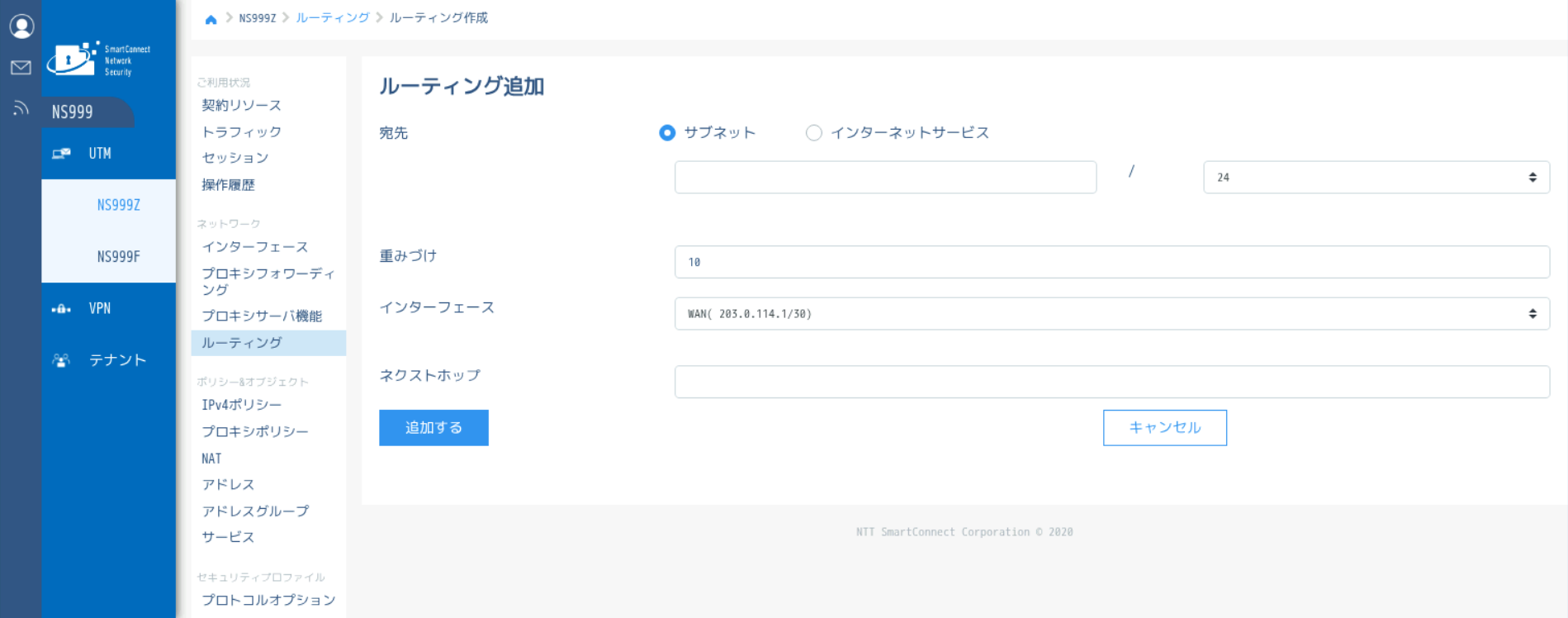This screenshot has height=618, width=1568.
Task: Open トラフィック in the side menu
Action: pos(242,132)
